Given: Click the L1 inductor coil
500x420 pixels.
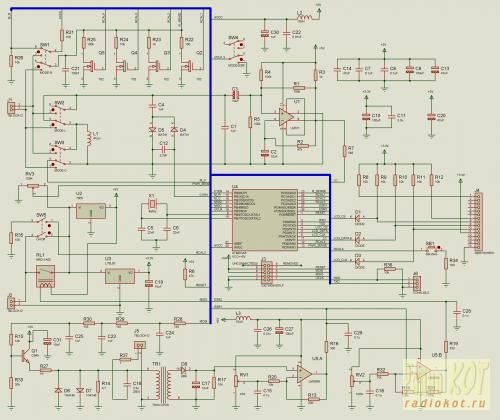Looking at the screenshot, I should pos(89,139).
